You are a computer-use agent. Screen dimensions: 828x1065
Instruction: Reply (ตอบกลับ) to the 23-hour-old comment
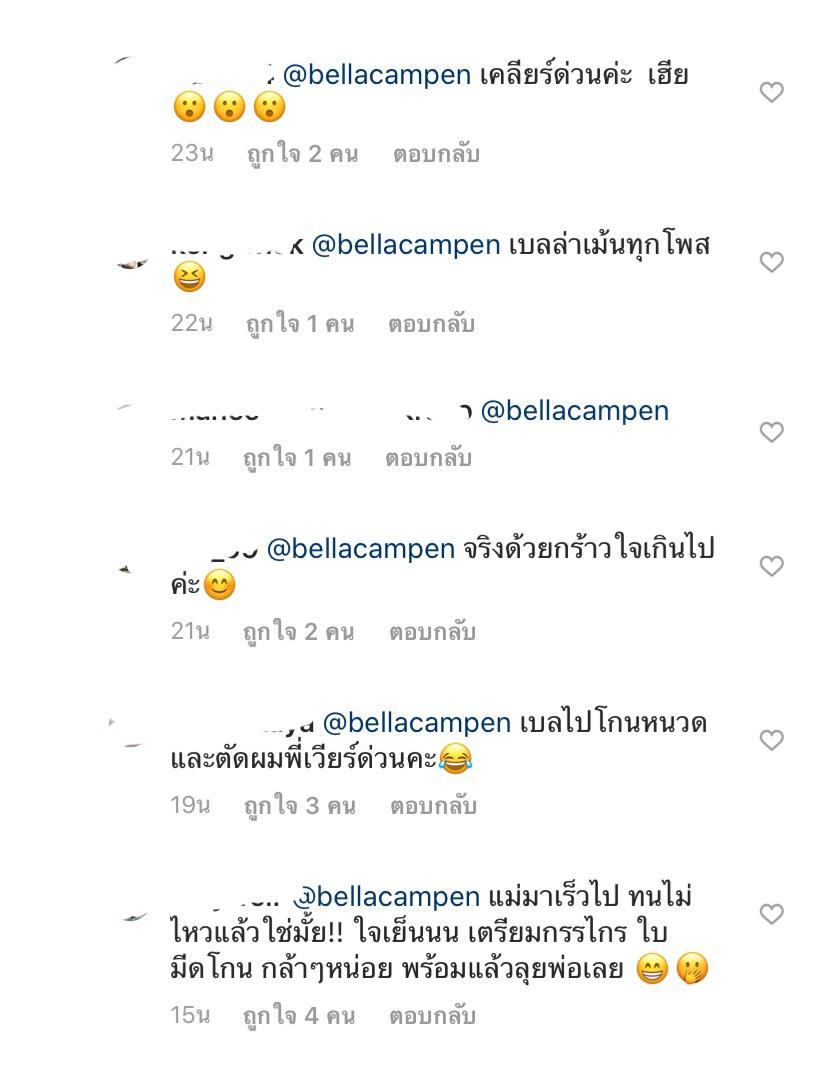click(436, 154)
